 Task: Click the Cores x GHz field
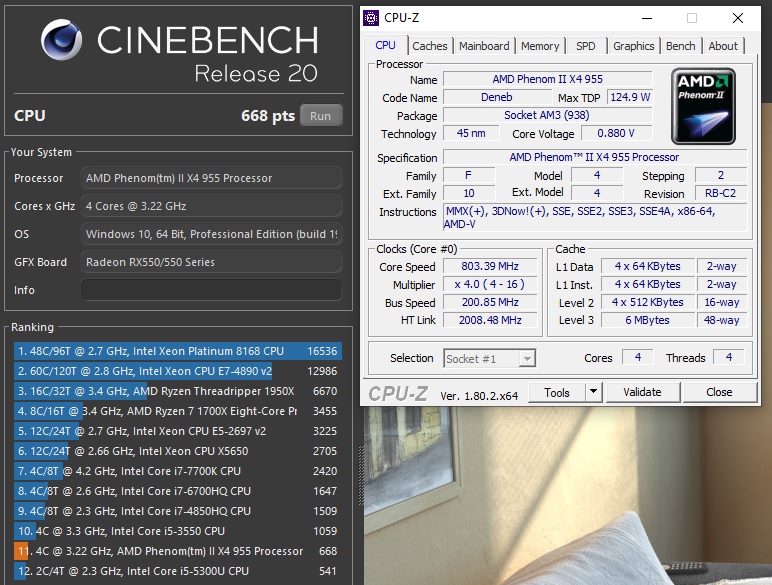(x=211, y=206)
